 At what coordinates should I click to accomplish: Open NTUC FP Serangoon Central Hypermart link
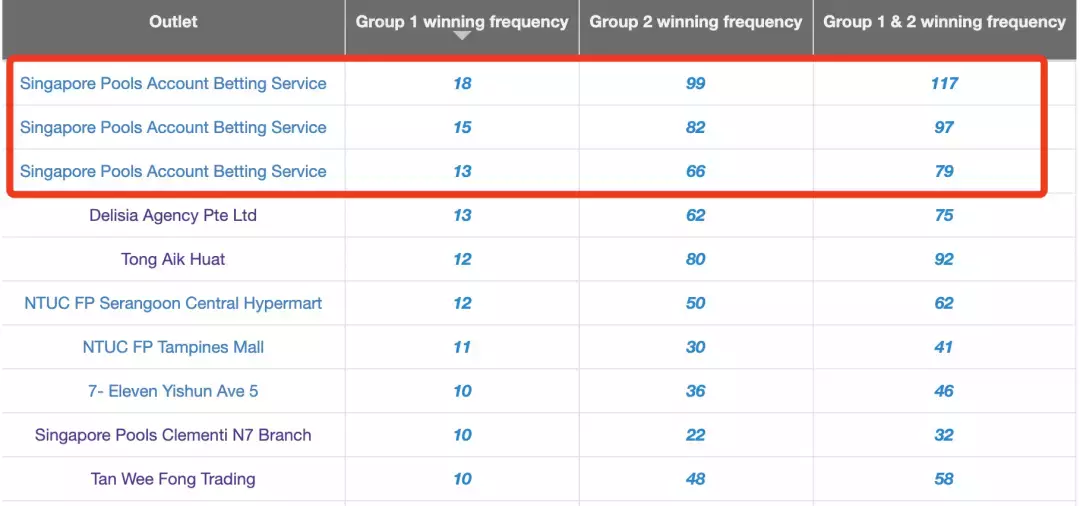pyautogui.click(x=173, y=303)
